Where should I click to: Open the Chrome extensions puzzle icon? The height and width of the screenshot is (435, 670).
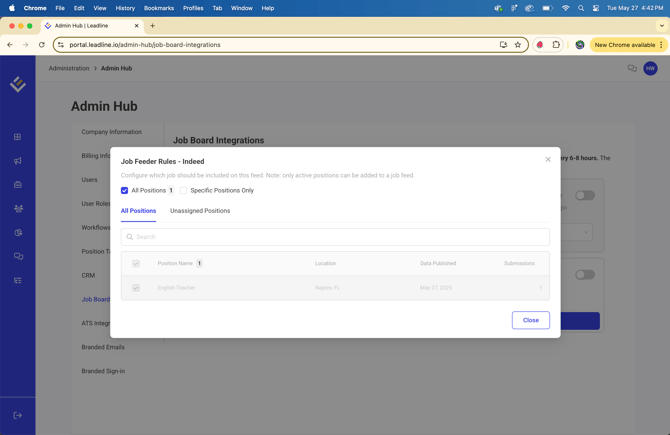click(x=556, y=44)
